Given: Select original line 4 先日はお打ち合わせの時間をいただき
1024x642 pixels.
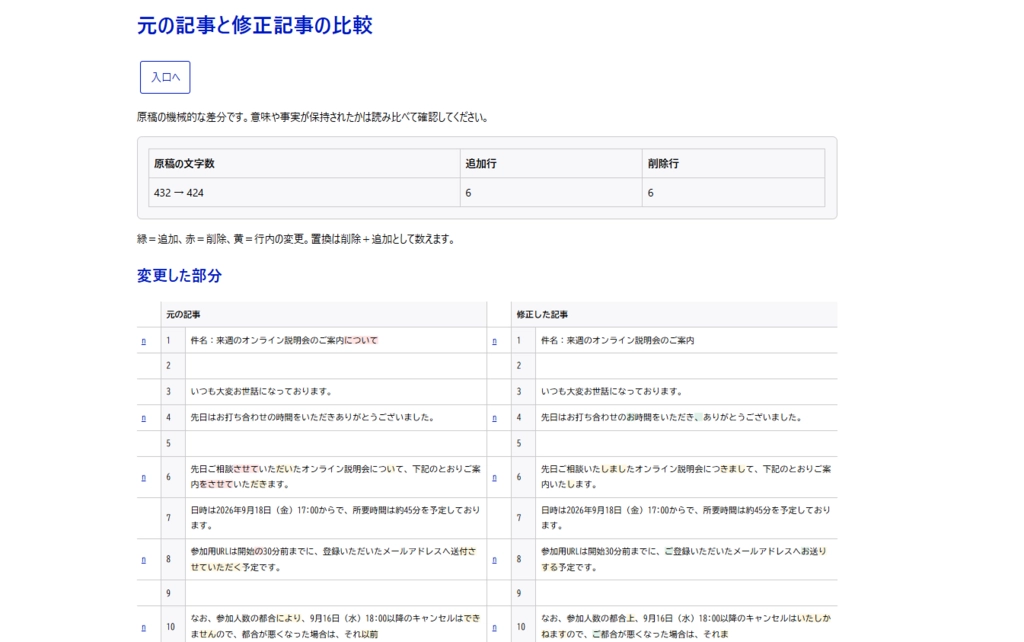Looking at the screenshot, I should (336, 417).
